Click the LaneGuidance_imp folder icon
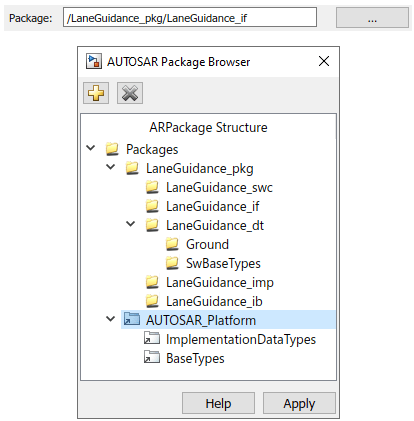The width and height of the screenshot is (414, 421). click(152, 282)
